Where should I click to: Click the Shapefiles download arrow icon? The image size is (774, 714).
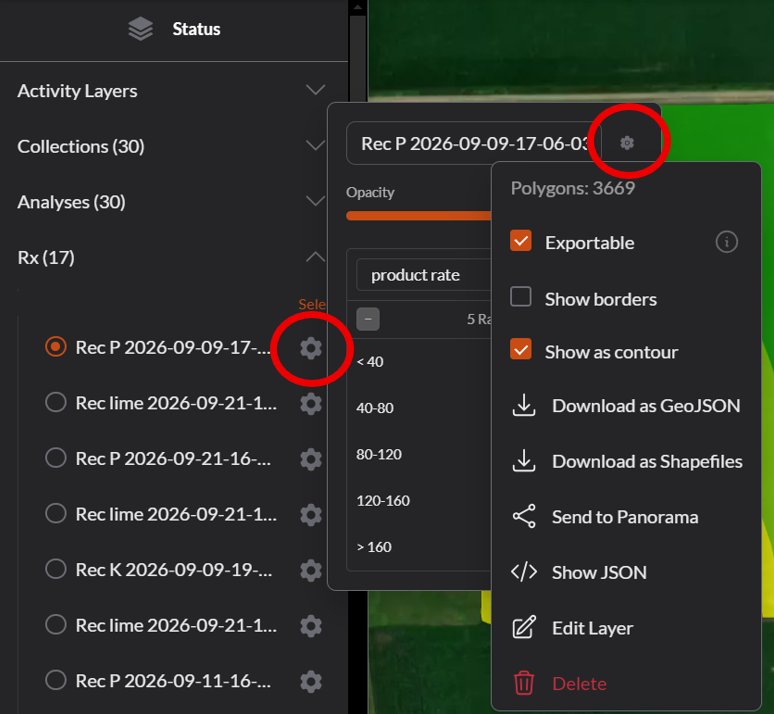(524, 461)
